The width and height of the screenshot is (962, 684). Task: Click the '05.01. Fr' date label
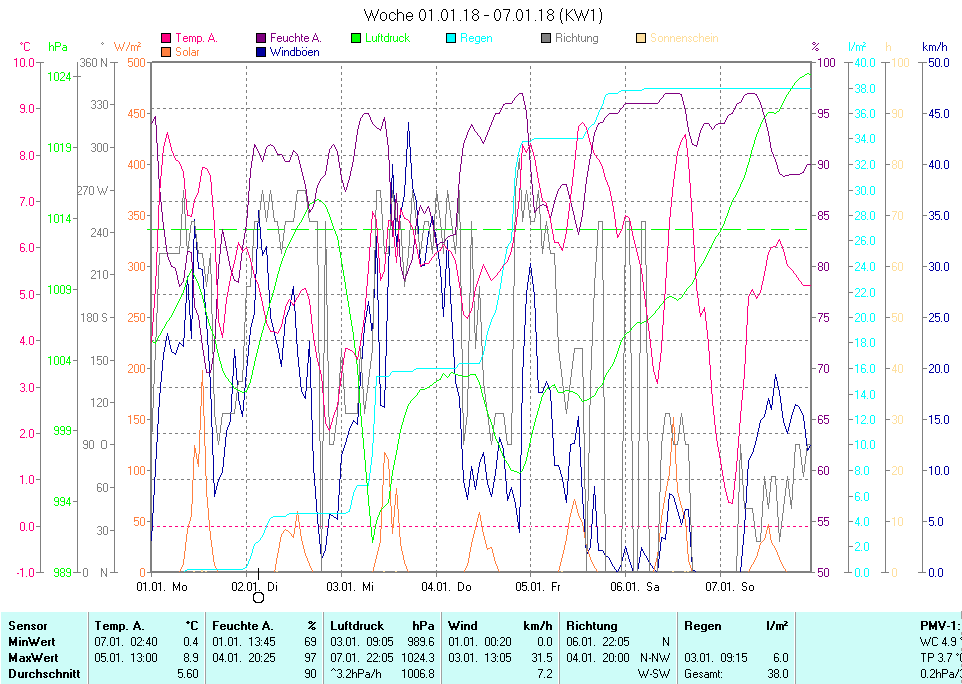click(538, 587)
